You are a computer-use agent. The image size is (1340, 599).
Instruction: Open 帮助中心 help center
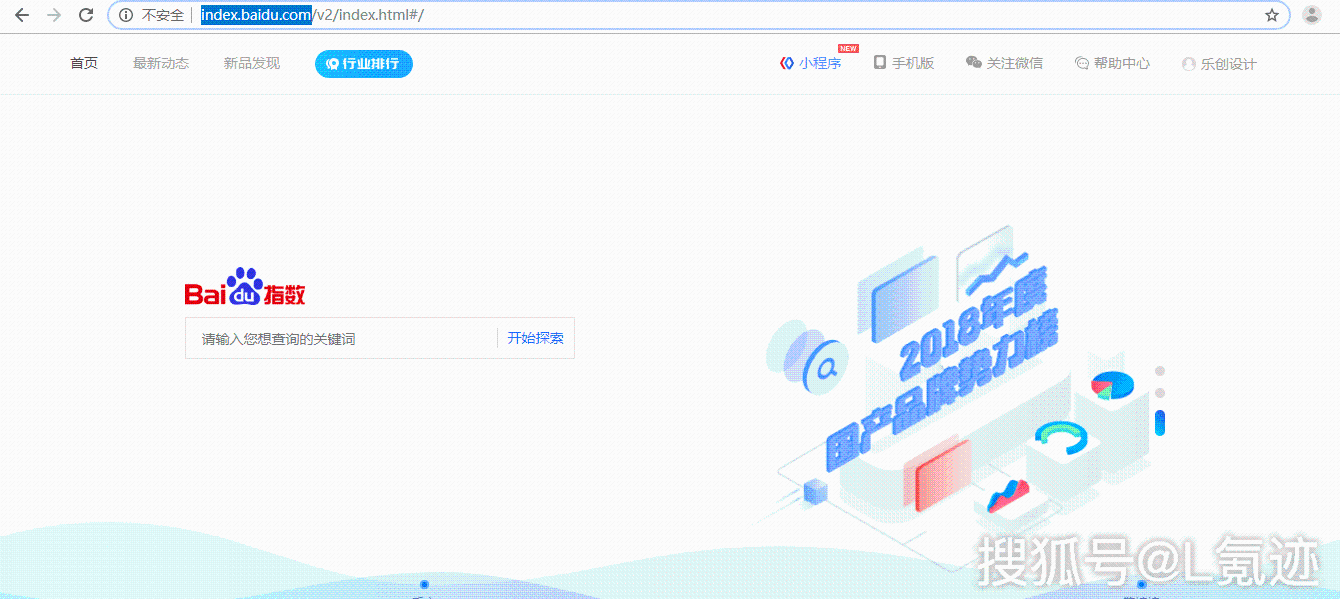pos(1112,63)
